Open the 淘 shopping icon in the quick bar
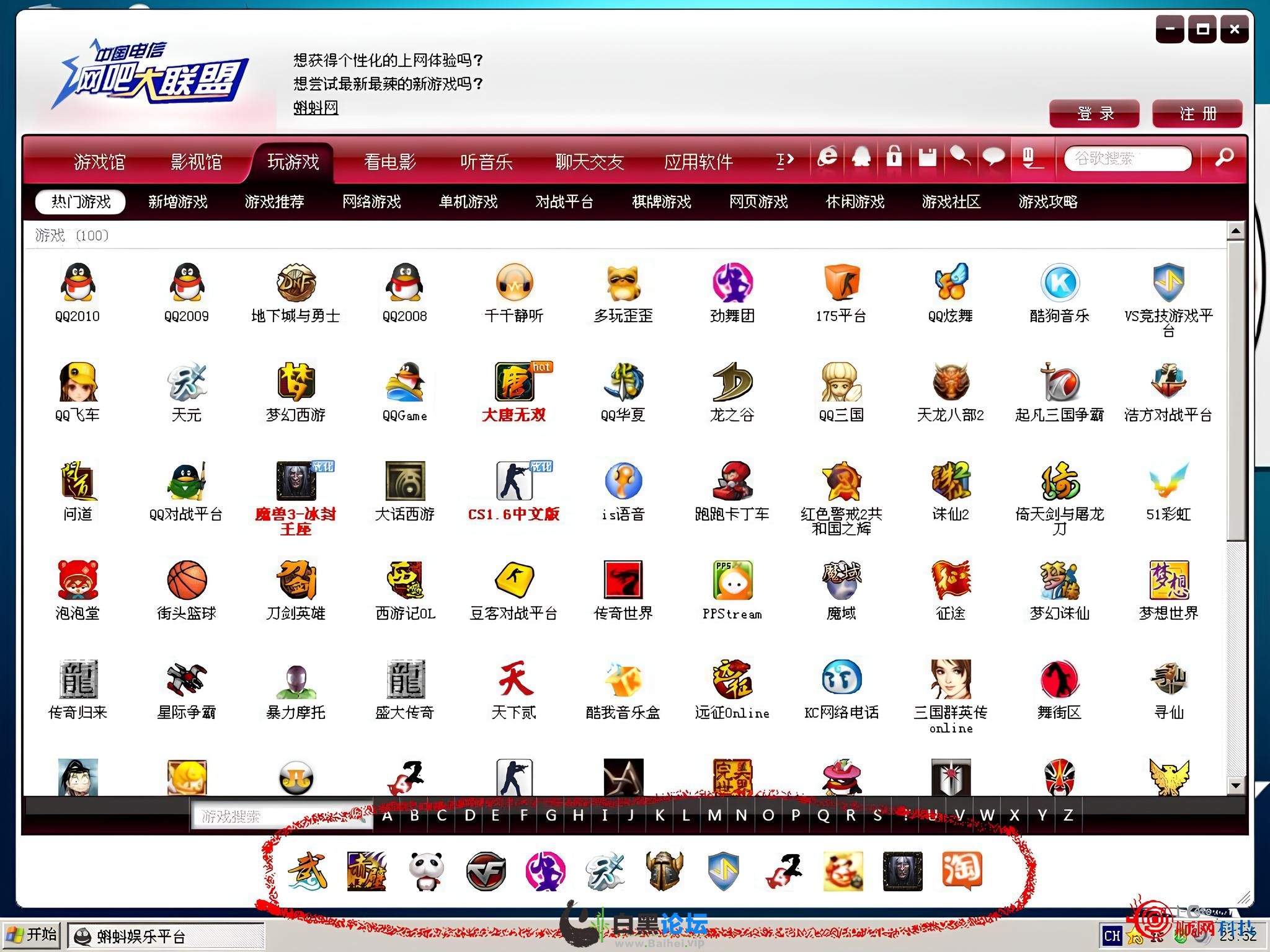The image size is (1270, 952). (x=962, y=871)
